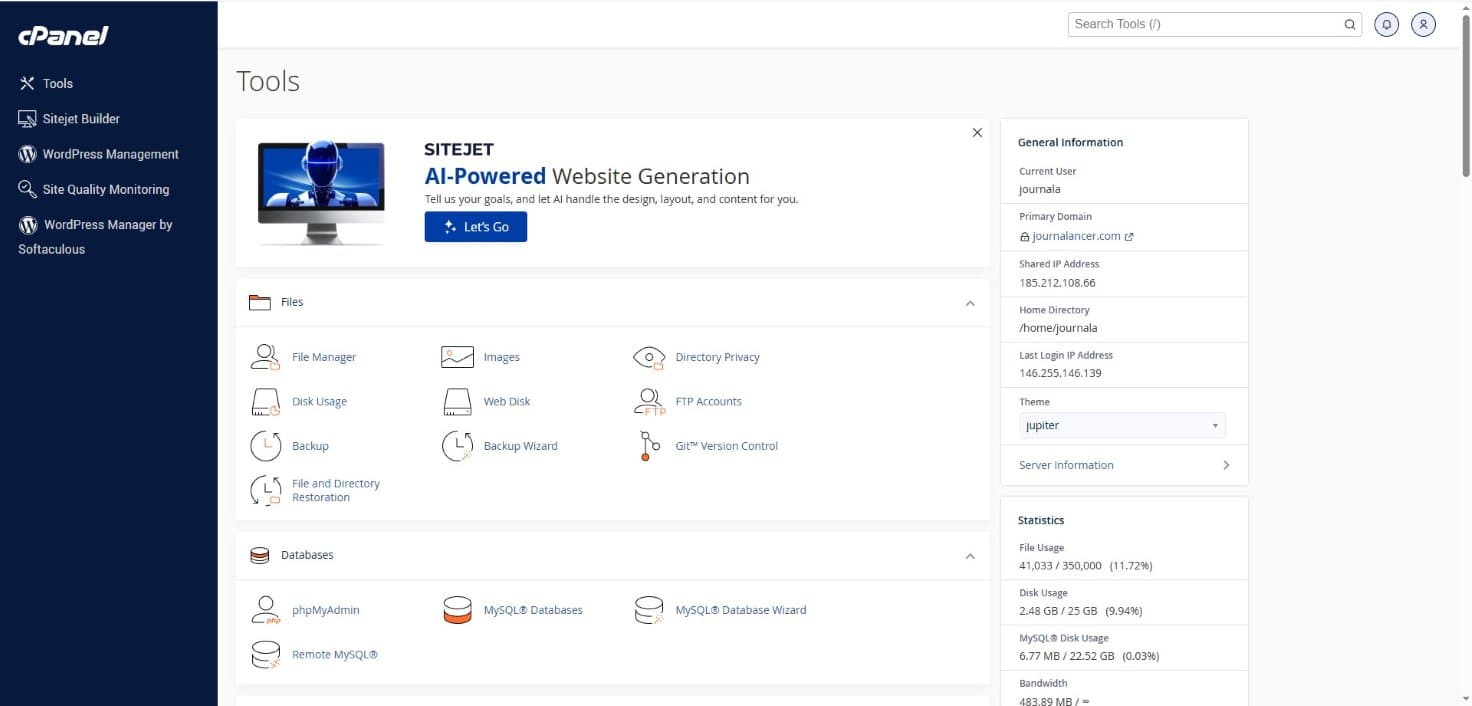The width and height of the screenshot is (1472, 706).
Task: Click the Home Directory value /home/journala
Action: click(1058, 328)
